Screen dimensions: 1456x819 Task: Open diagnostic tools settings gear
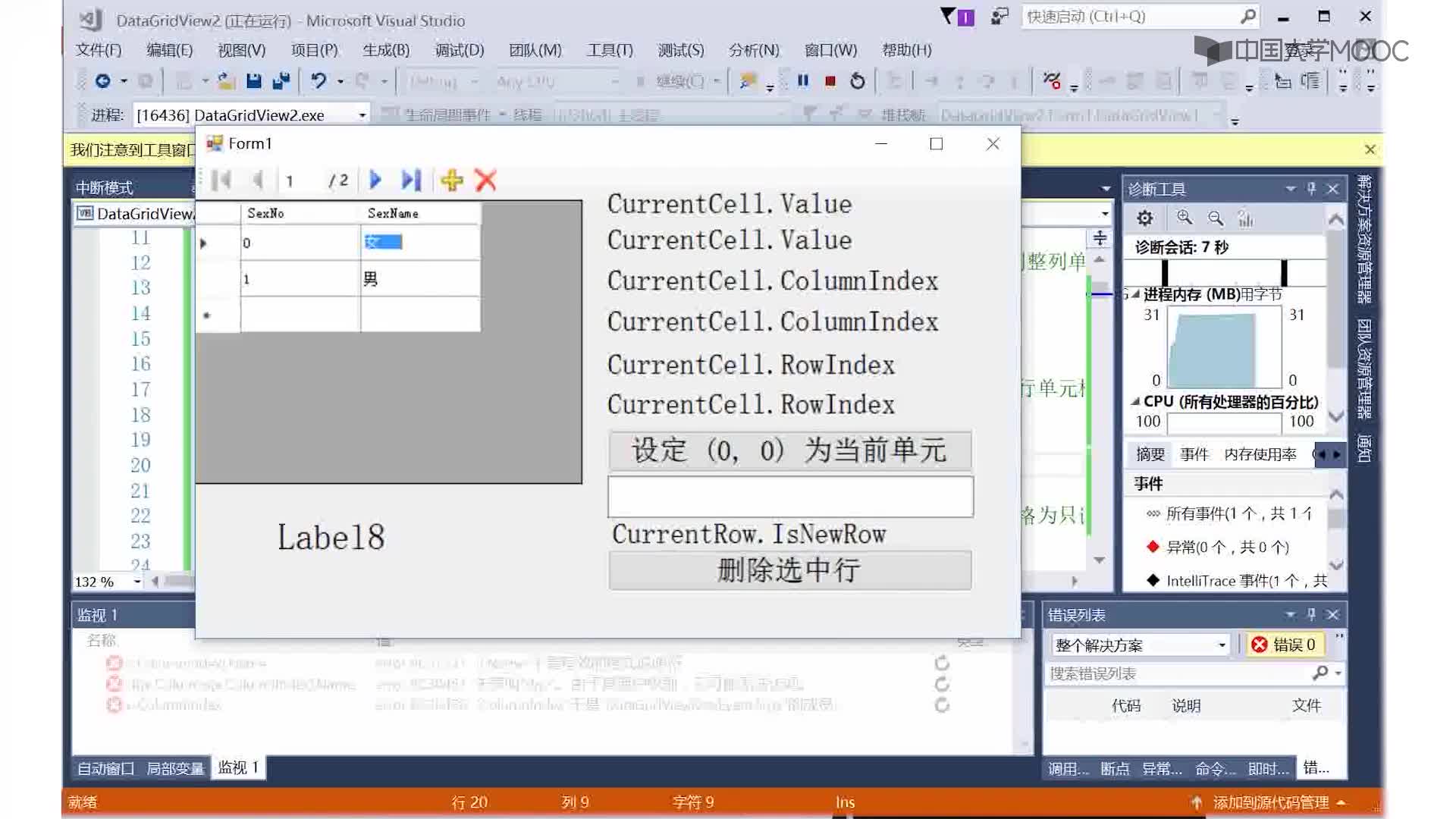pos(1145,218)
